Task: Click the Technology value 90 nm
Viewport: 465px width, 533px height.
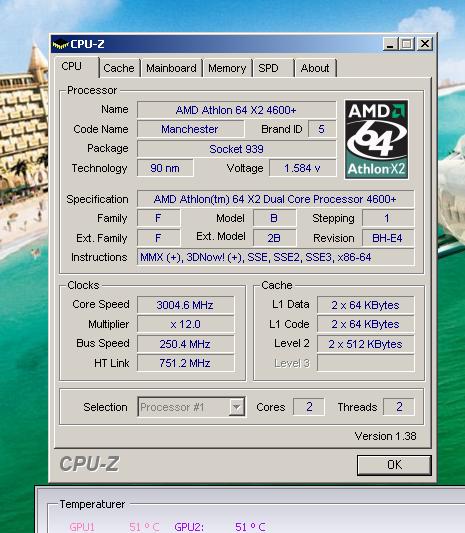Action: 165,168
